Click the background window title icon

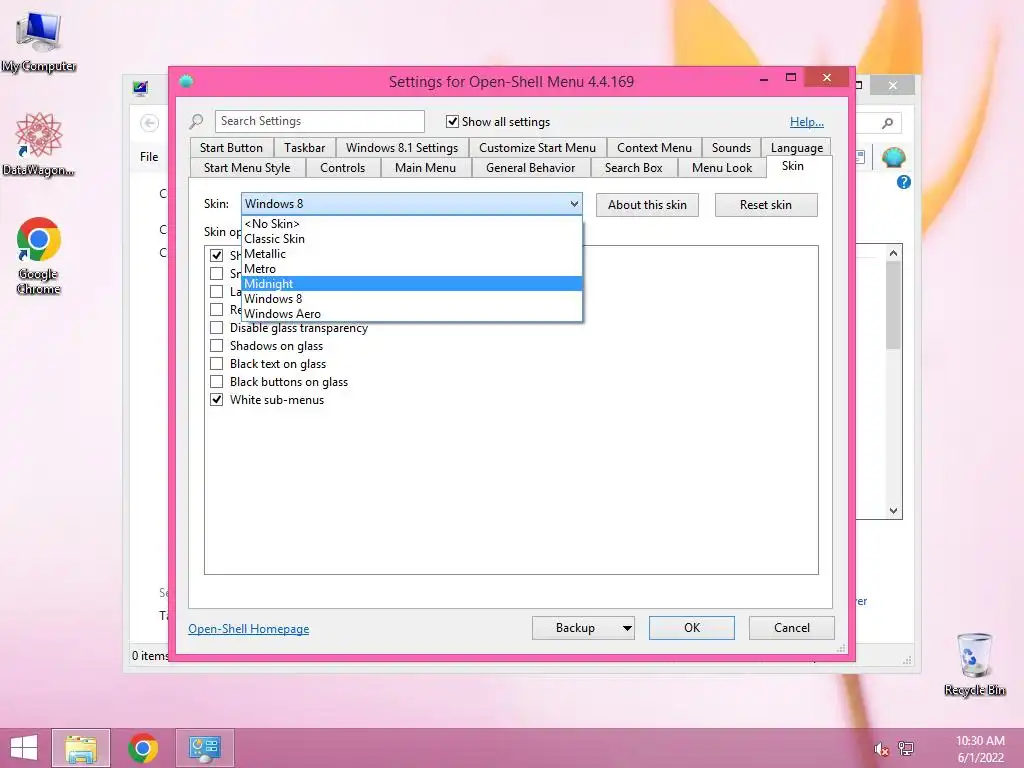140,88
